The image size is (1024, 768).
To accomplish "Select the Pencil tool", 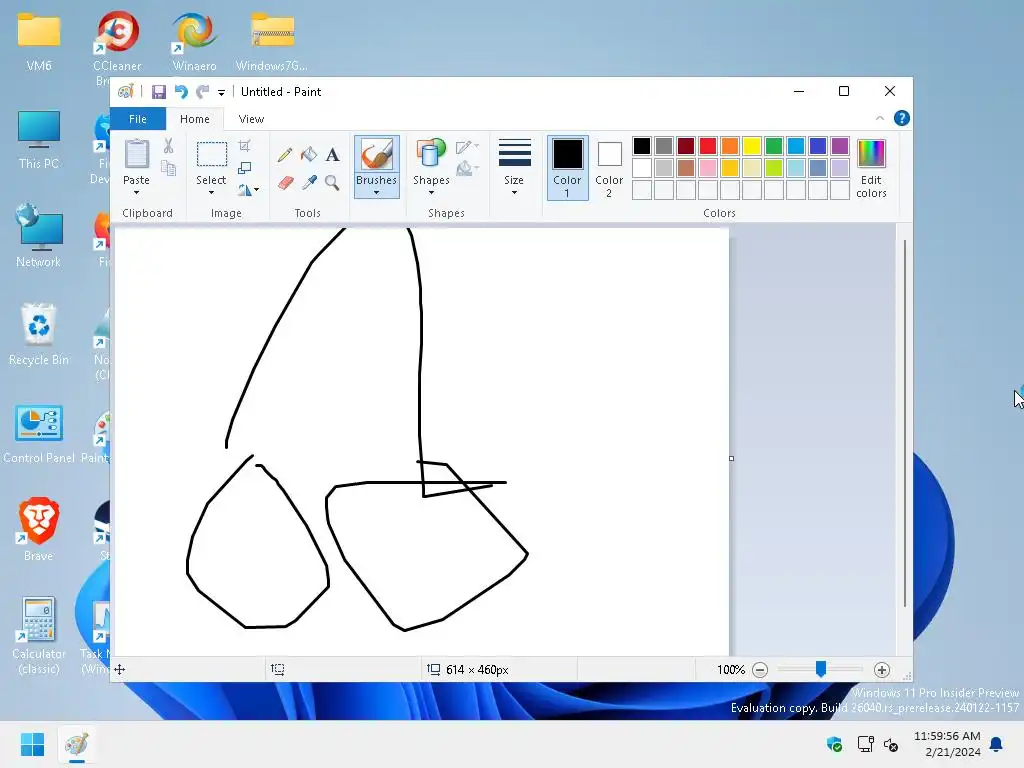I will (285, 155).
